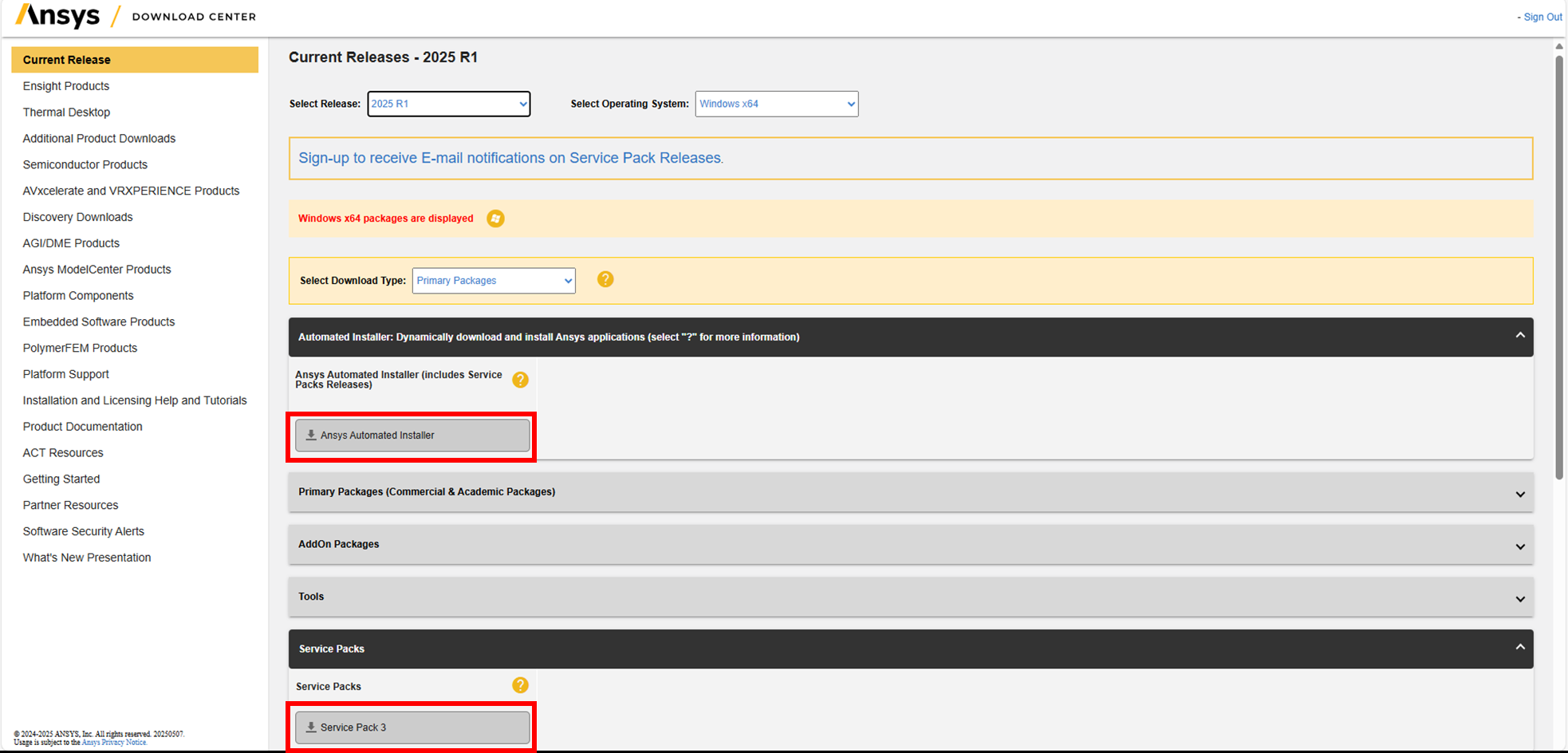The width and height of the screenshot is (1568, 753).
Task: Open help icon beside Service Packs label
Action: (x=520, y=685)
